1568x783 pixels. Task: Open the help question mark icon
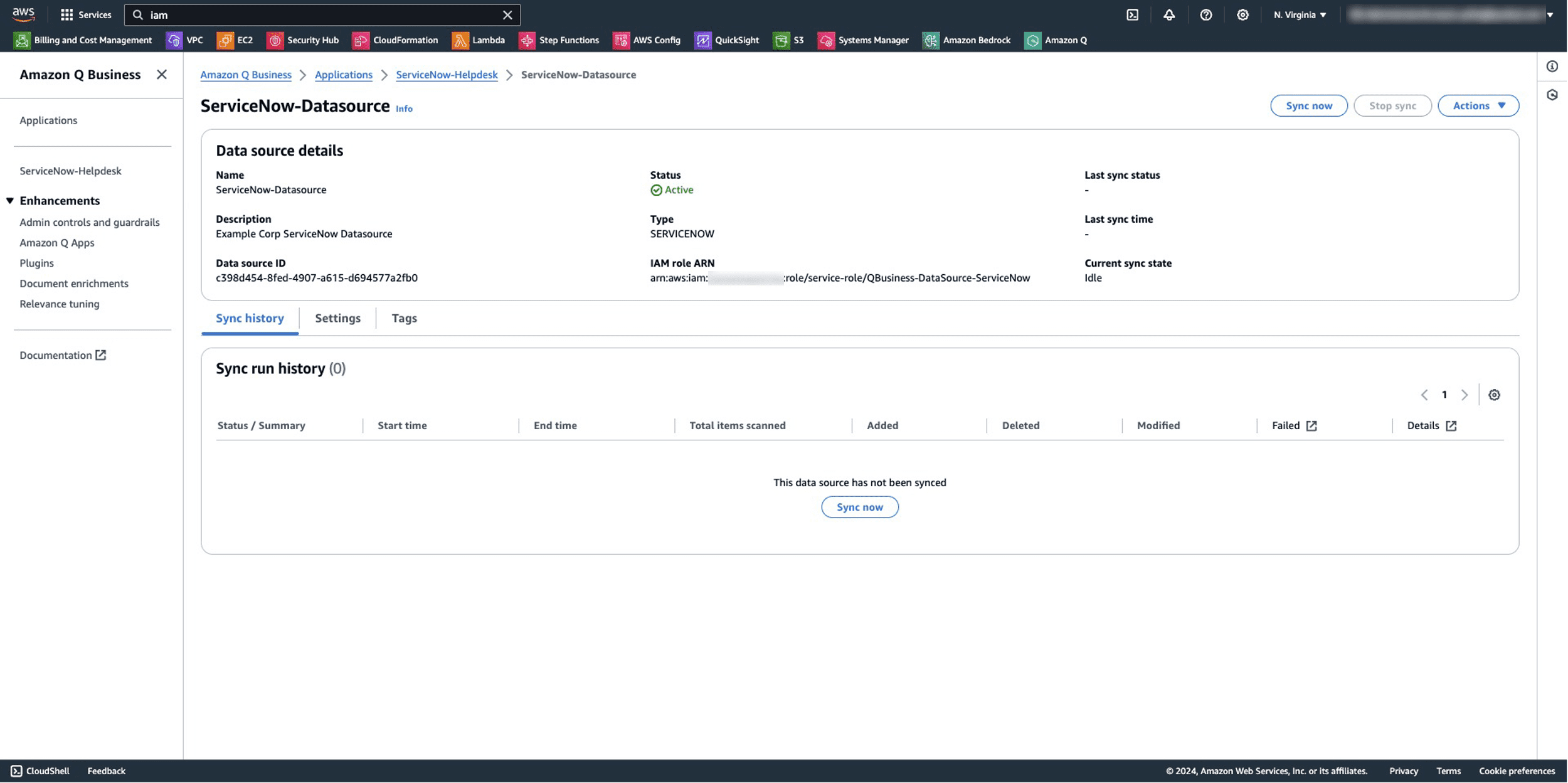click(x=1205, y=15)
